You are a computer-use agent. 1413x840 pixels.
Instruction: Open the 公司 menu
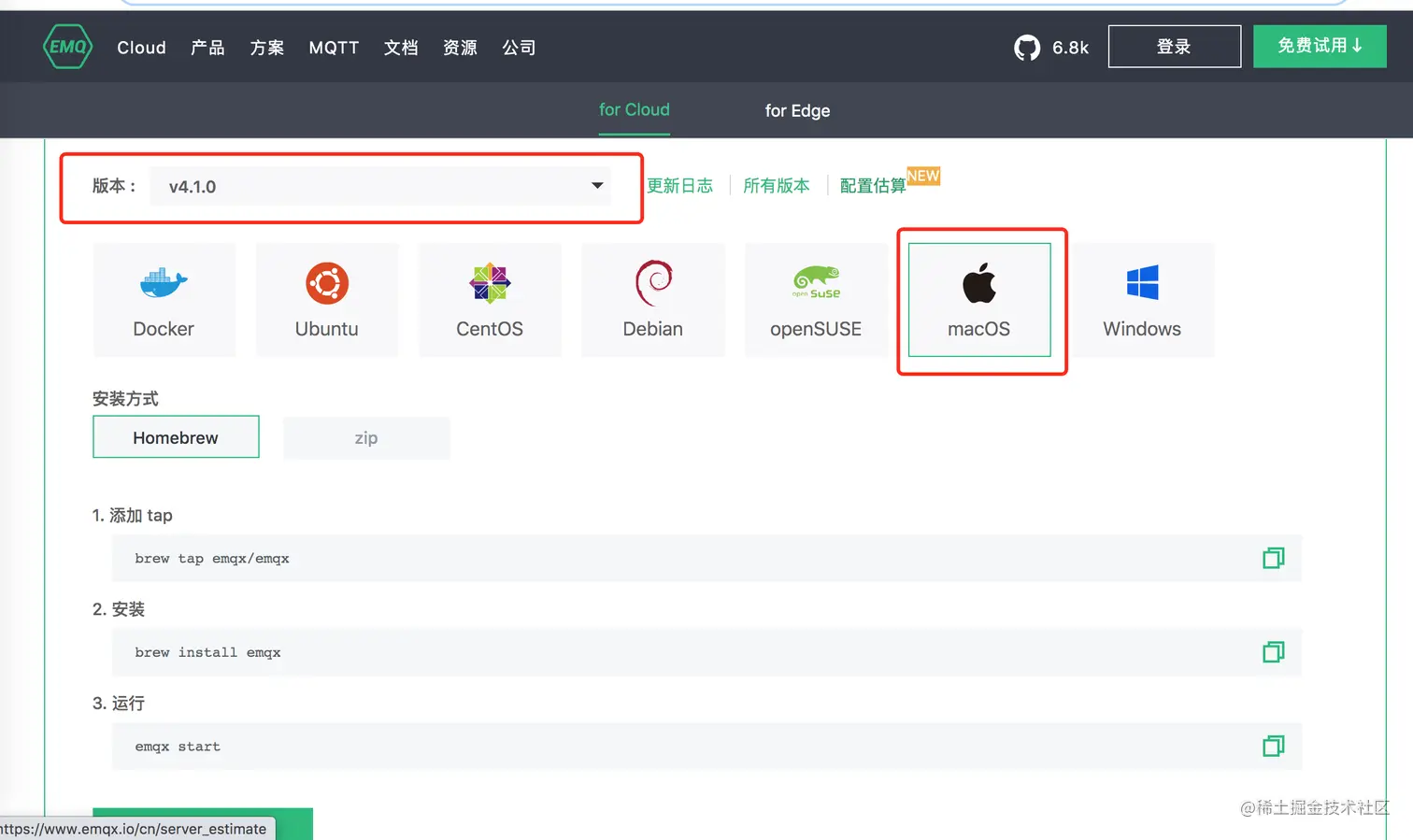[x=520, y=48]
